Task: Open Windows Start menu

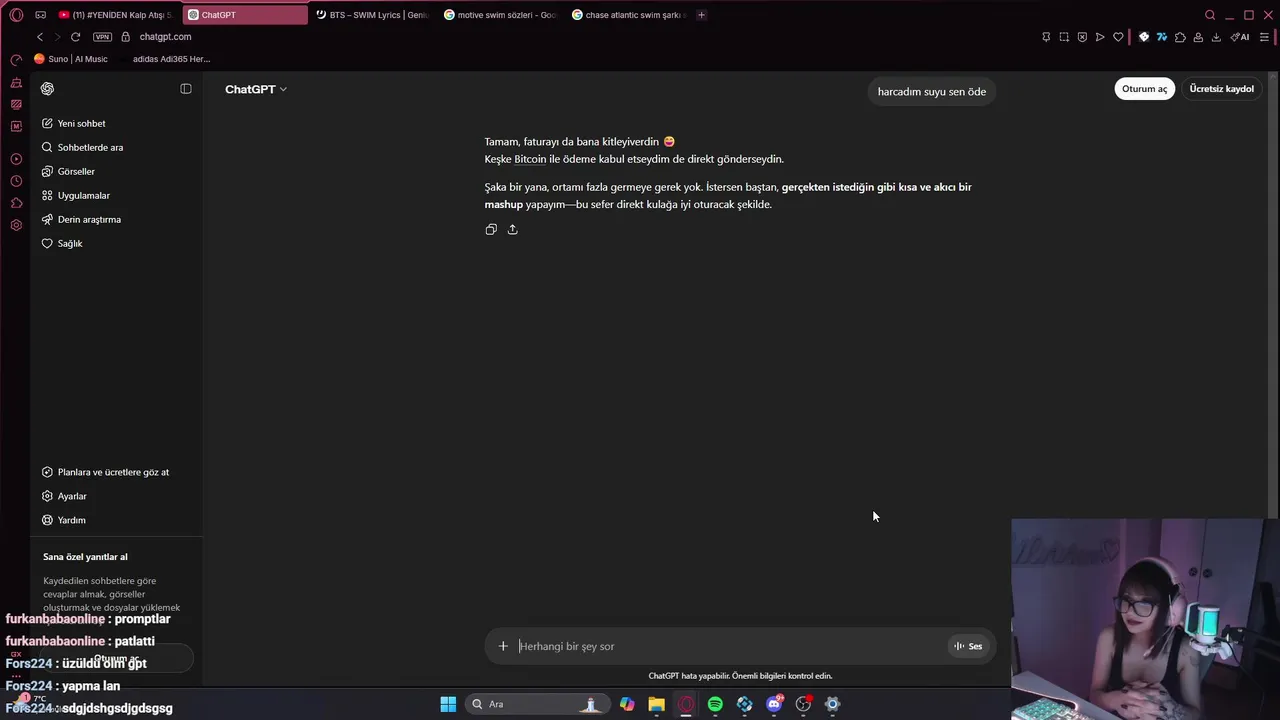Action: point(448,704)
